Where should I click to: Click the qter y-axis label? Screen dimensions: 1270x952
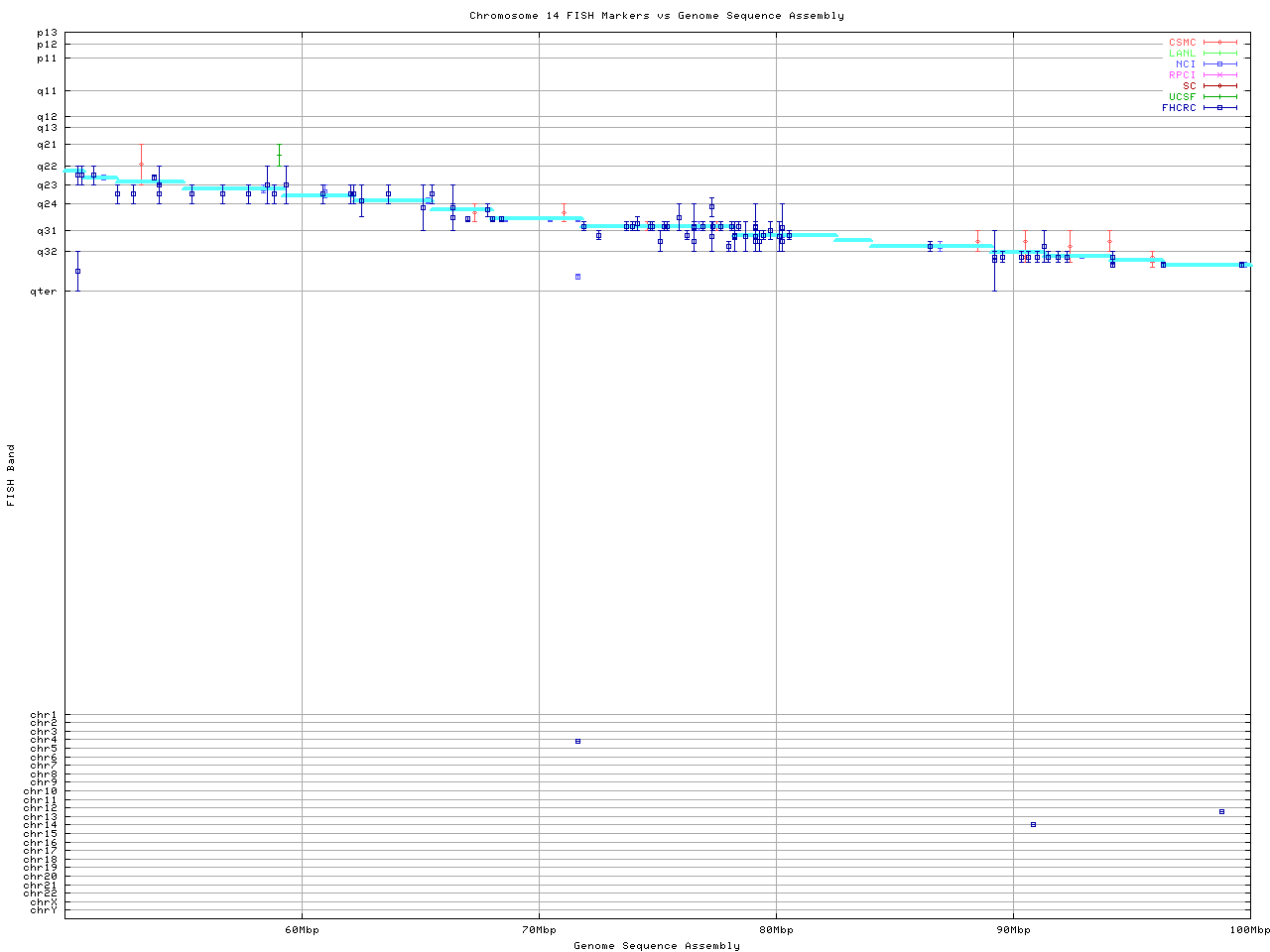click(x=46, y=292)
